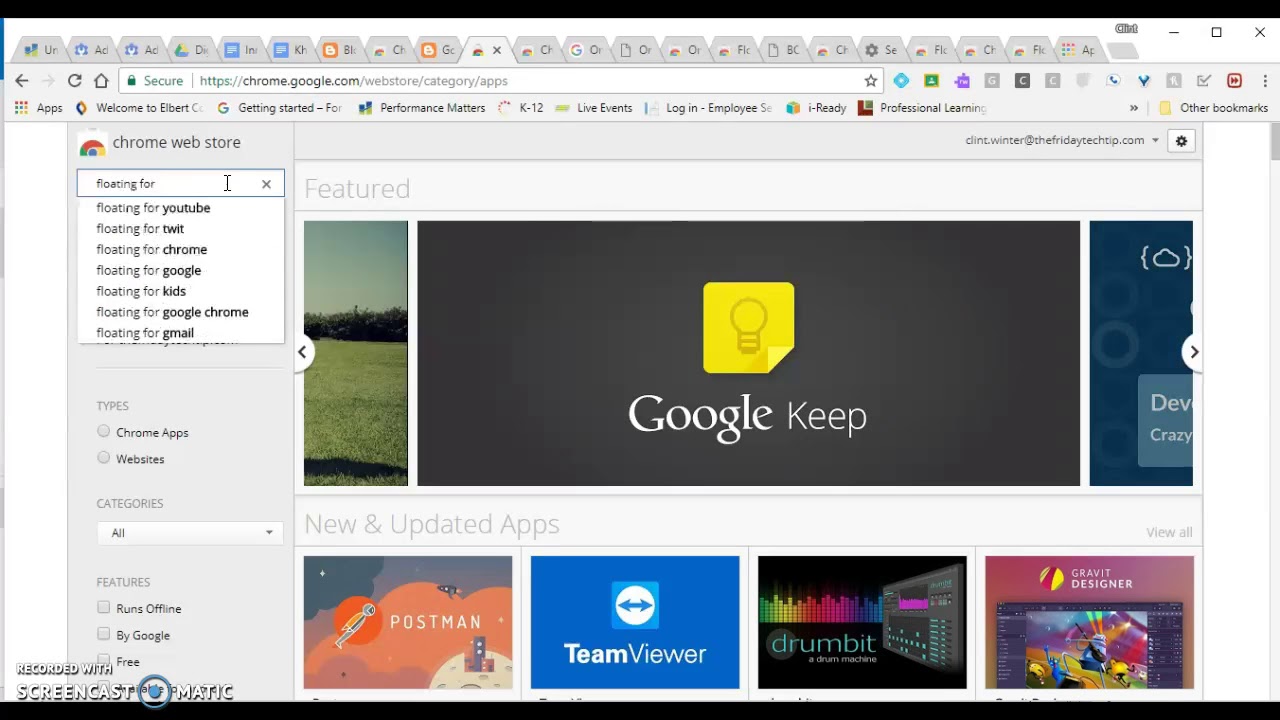Switch to the Blogger tab labeled Gc
Image resolution: width=1280 pixels, height=720 pixels.
(x=438, y=50)
